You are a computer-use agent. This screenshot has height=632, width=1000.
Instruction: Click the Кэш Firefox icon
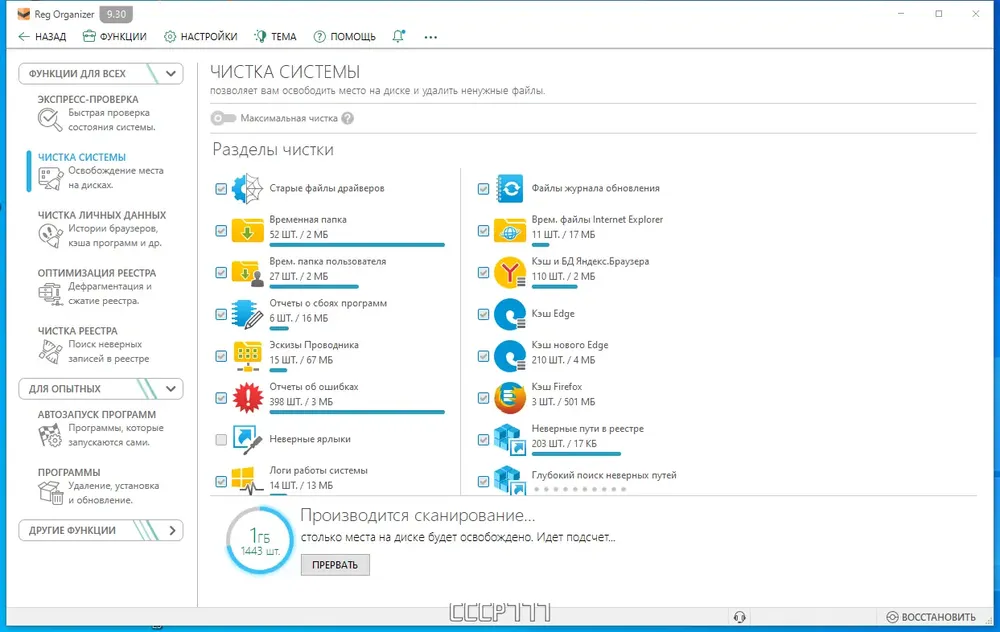coord(510,398)
